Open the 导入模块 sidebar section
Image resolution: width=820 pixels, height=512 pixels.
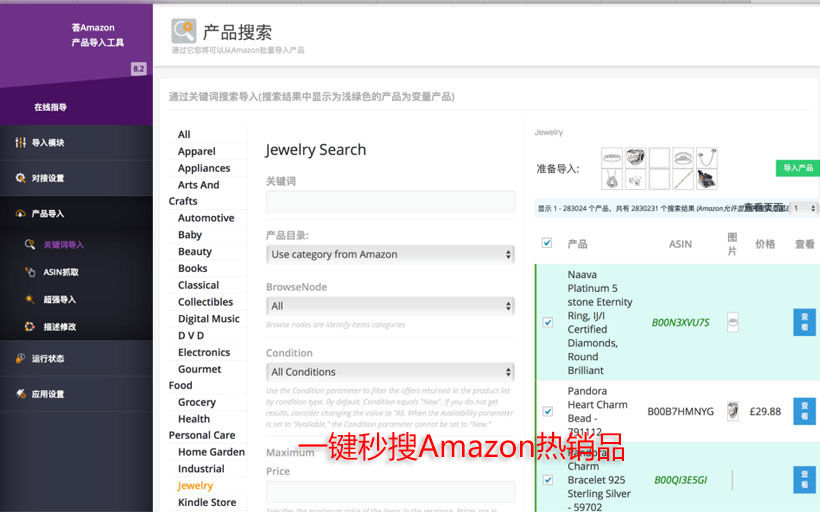[47, 143]
